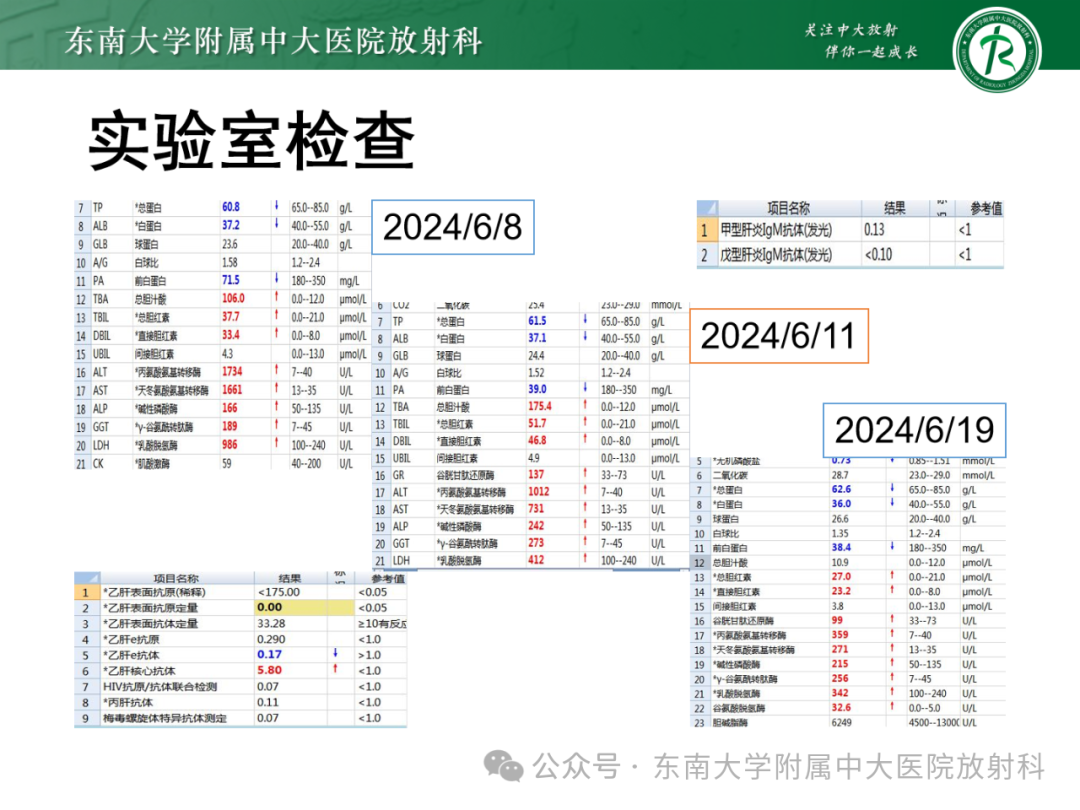Click the 甲型肝炎IgM抗体(发光) row label
Viewport: 1080px width, 810px height.
(x=776, y=230)
